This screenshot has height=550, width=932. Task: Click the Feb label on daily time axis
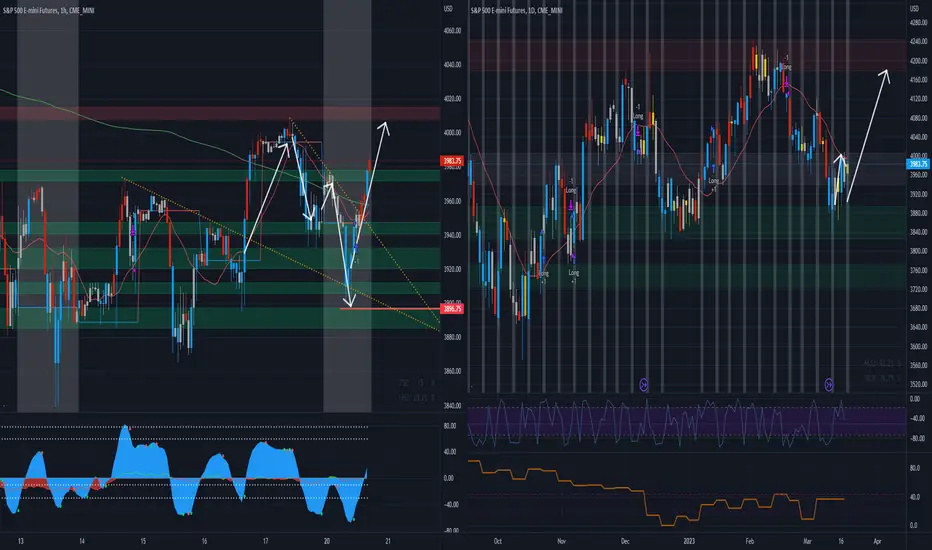pos(750,541)
